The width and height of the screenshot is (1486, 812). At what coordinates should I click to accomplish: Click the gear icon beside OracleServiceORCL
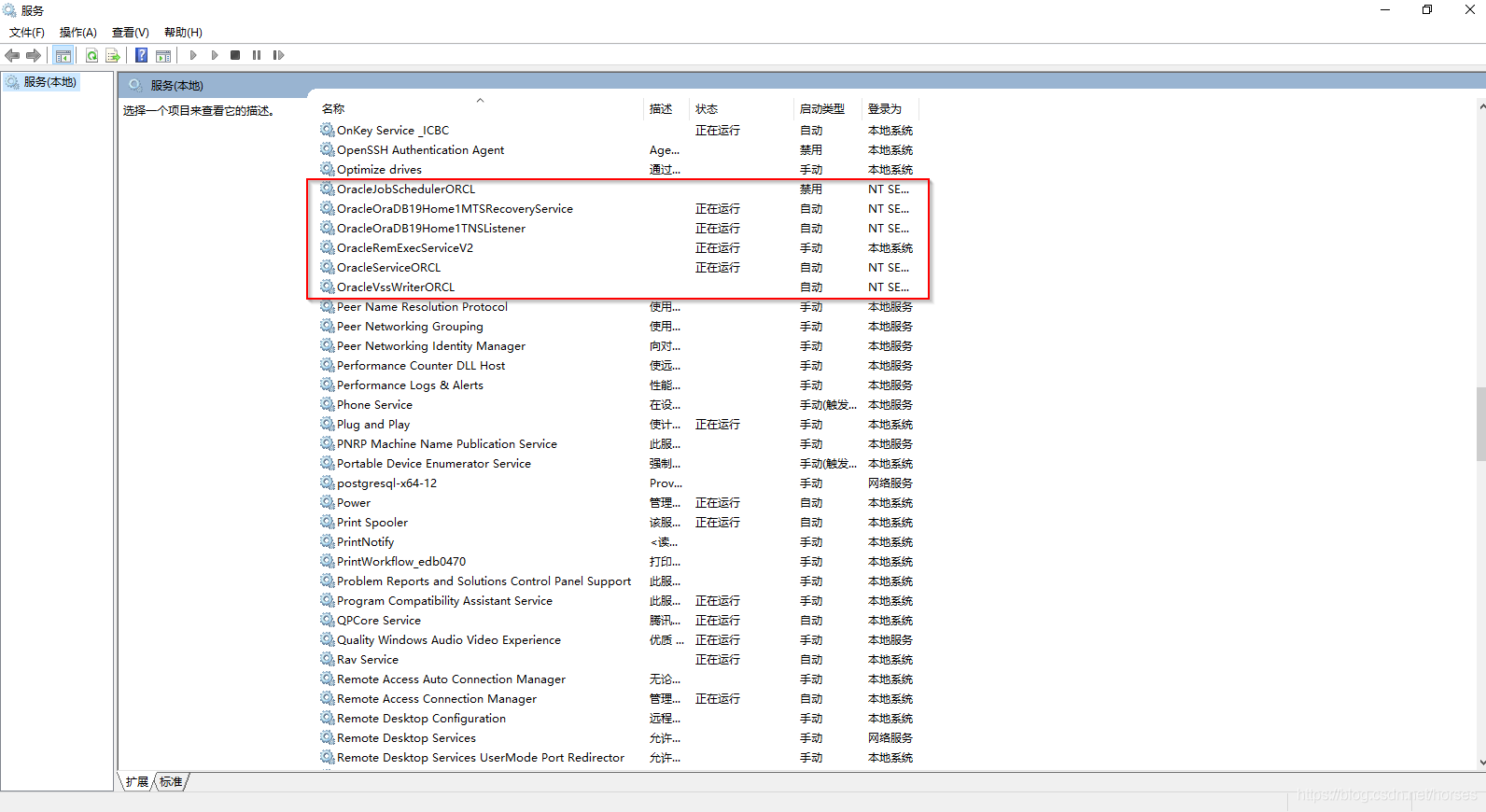click(x=327, y=267)
